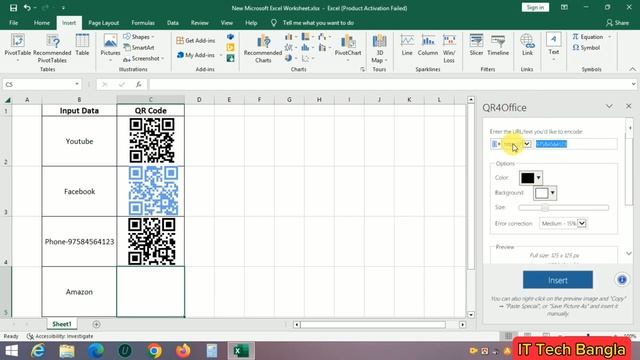Open Recommended Charts
This screenshot has width=640, height=360.
(263, 48)
